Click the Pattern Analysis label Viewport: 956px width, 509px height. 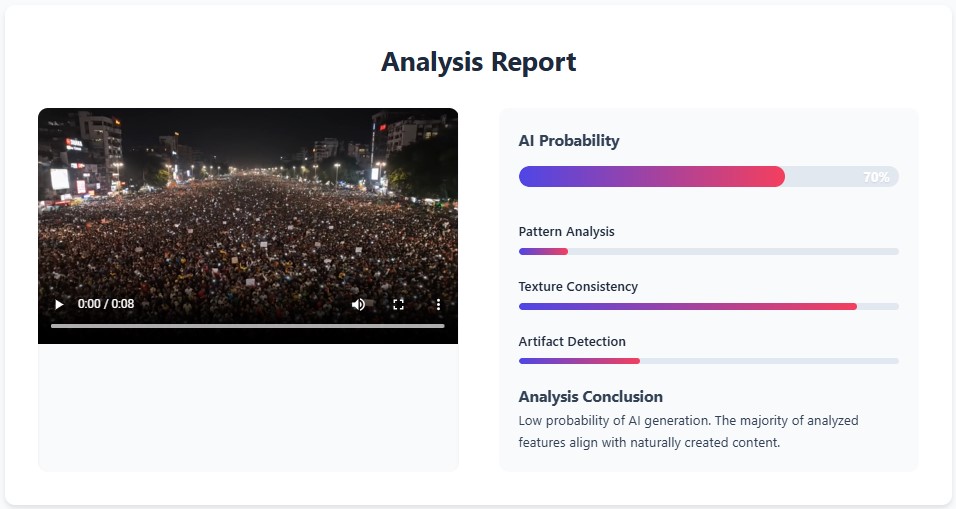pos(566,232)
